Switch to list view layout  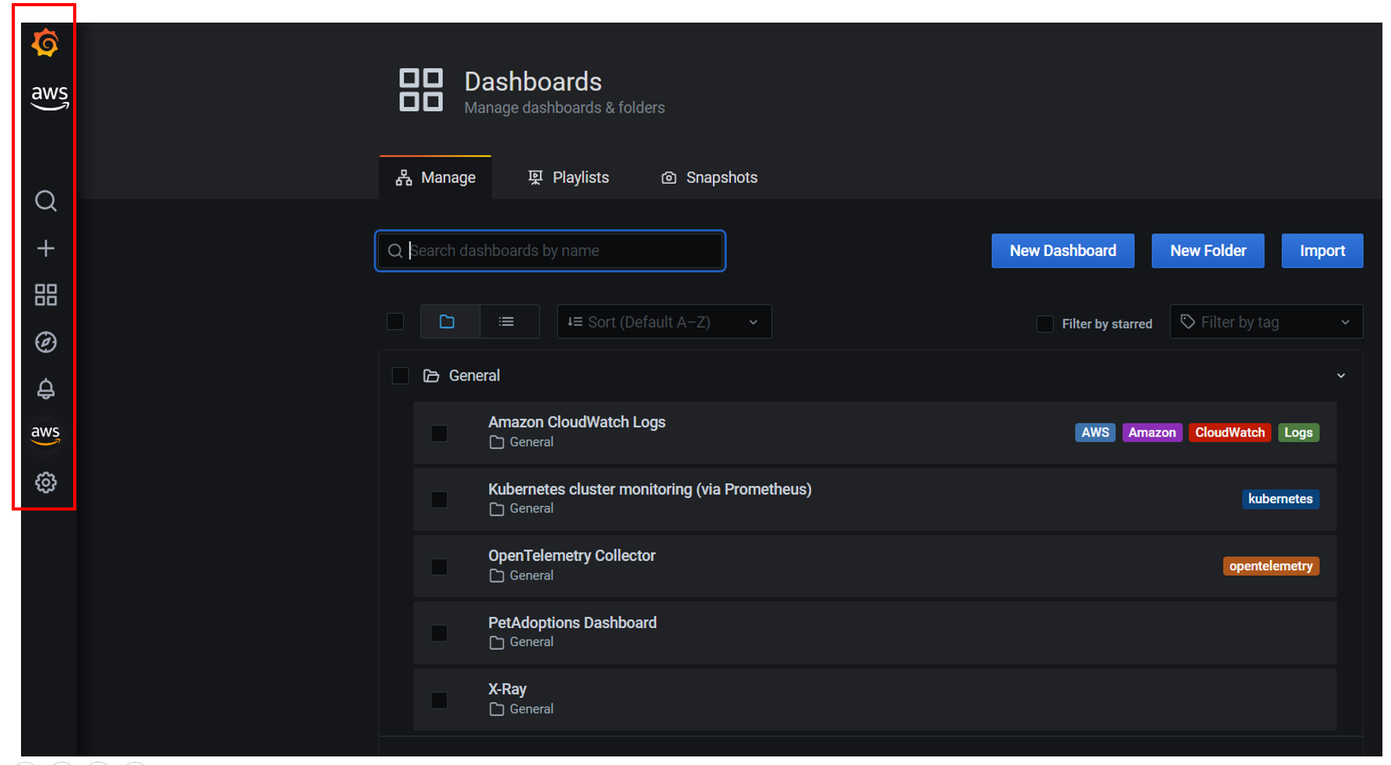coord(507,322)
